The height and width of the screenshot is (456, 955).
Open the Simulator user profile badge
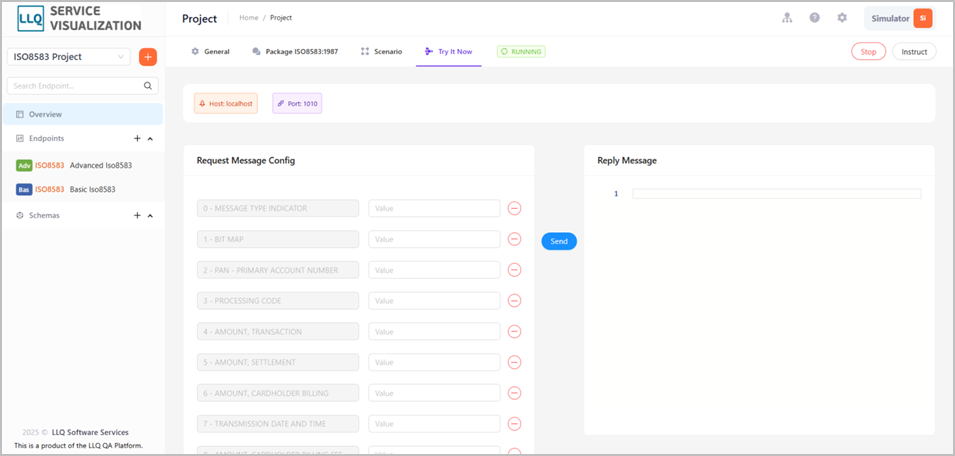[x=900, y=18]
